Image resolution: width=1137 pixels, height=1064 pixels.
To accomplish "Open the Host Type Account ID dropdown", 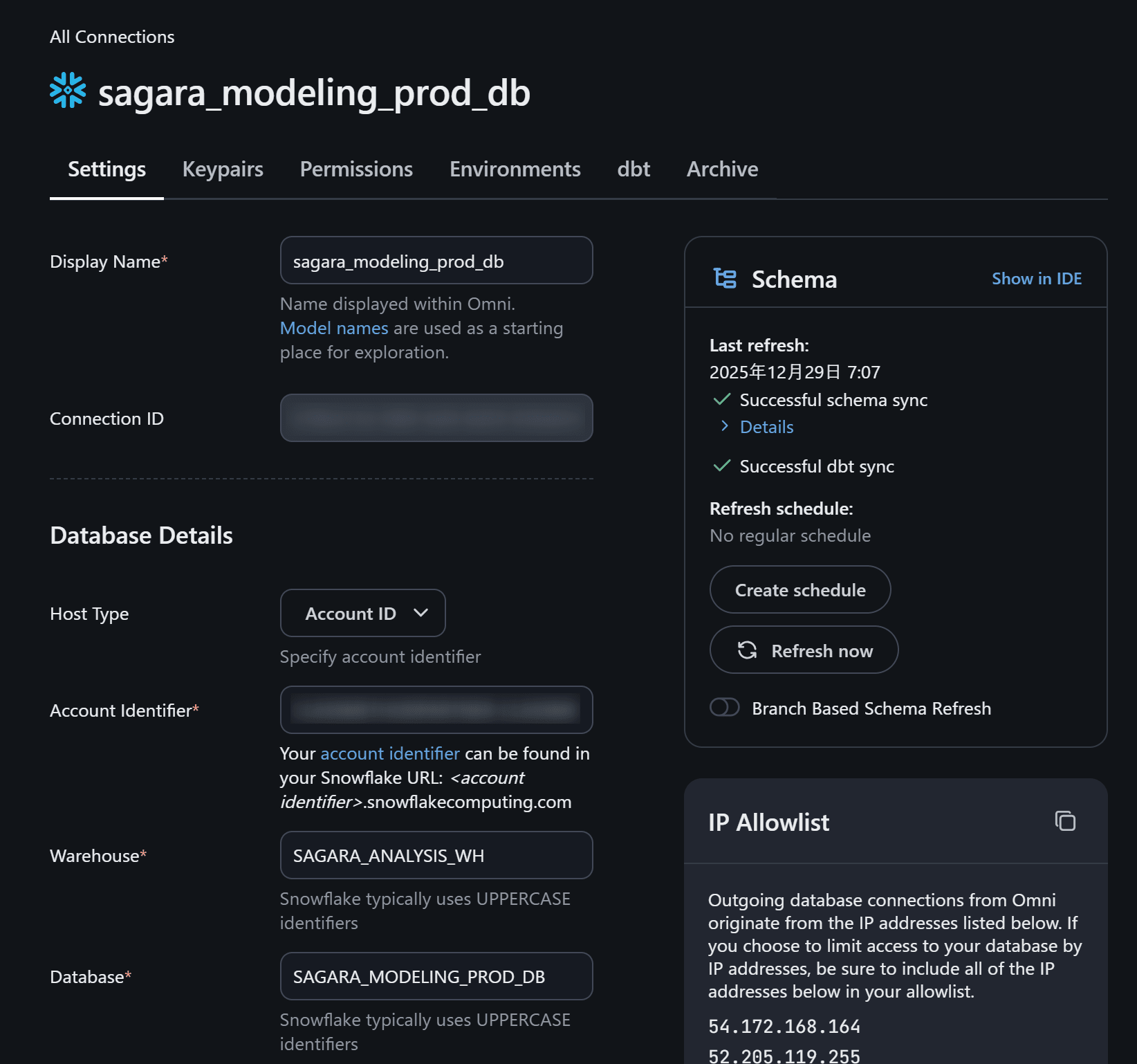I will 362,614.
